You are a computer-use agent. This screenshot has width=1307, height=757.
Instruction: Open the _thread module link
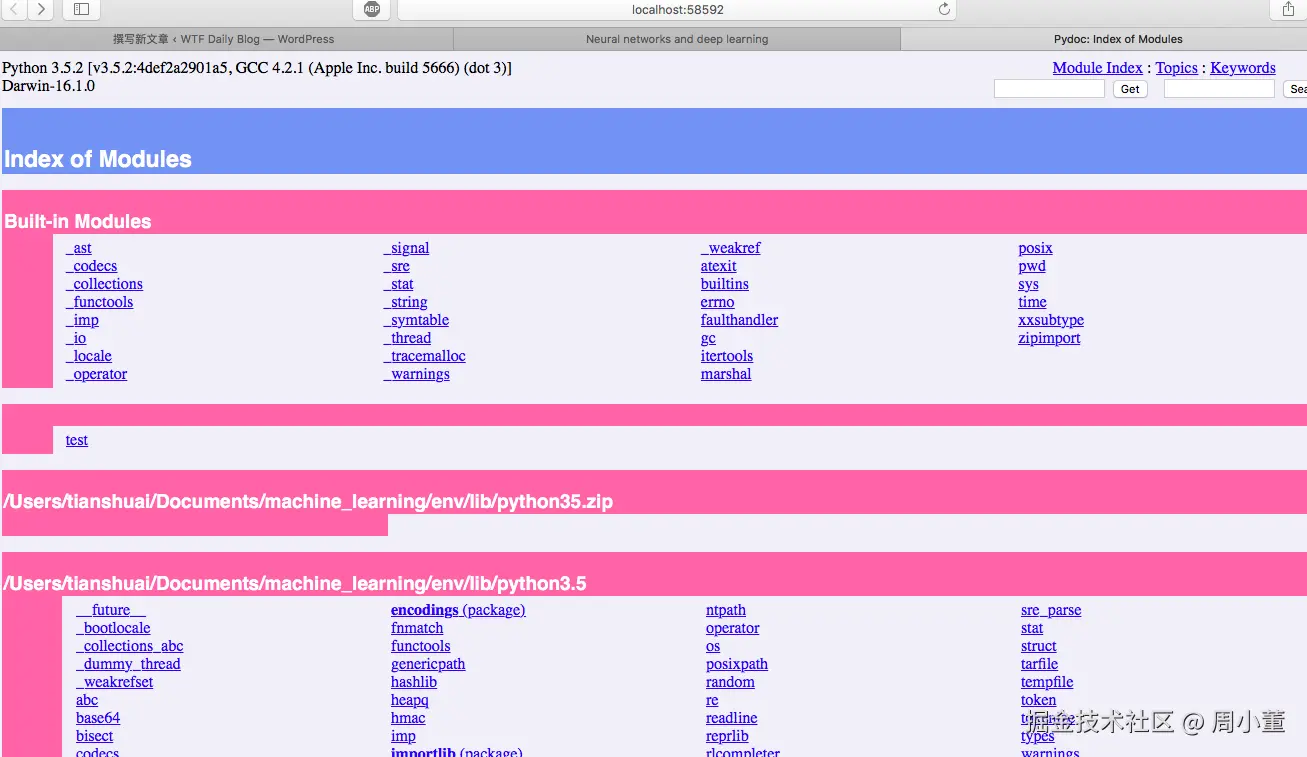tap(407, 338)
